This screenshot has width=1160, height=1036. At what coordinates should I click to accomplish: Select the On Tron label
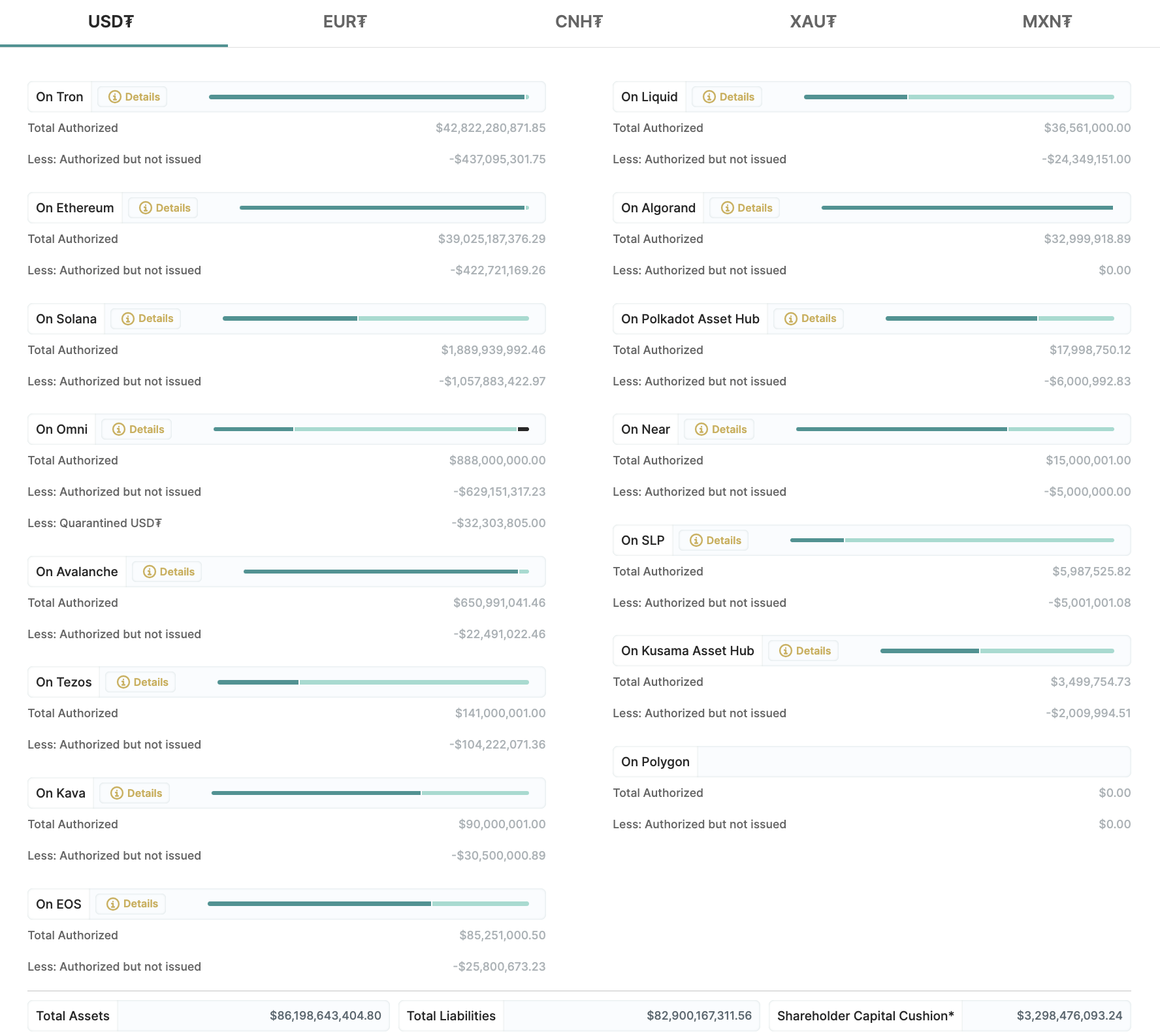pos(59,97)
